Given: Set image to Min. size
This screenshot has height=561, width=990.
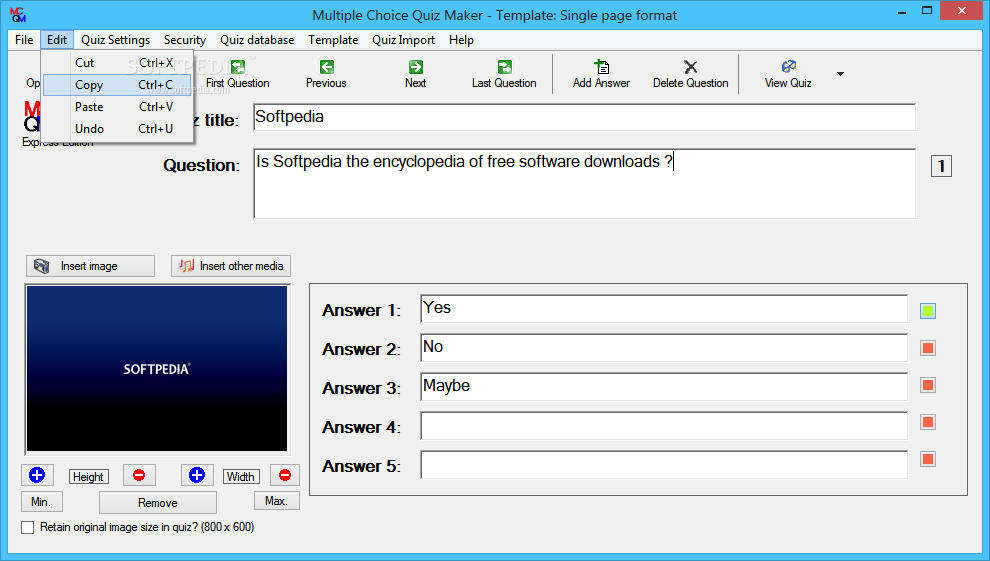Looking at the screenshot, I should point(41,502).
